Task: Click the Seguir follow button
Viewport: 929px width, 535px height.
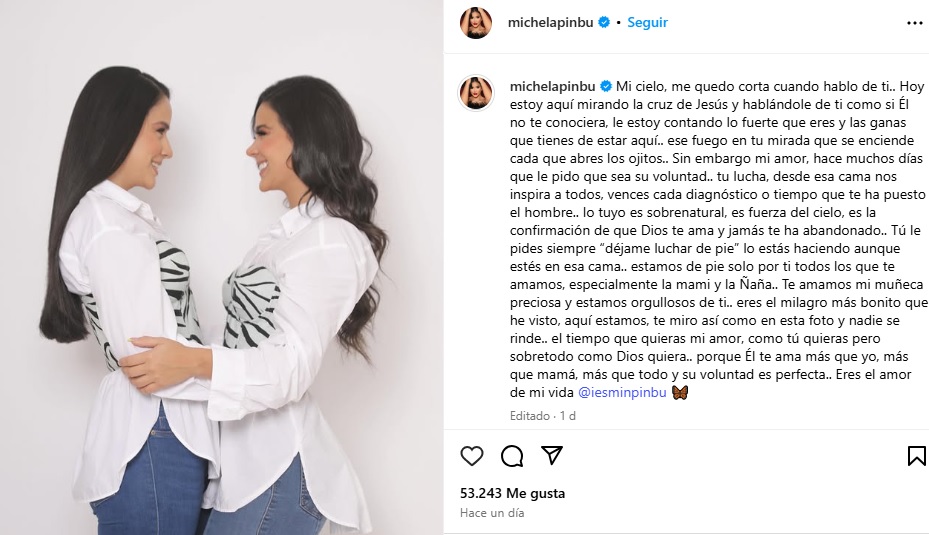Action: 647,23
